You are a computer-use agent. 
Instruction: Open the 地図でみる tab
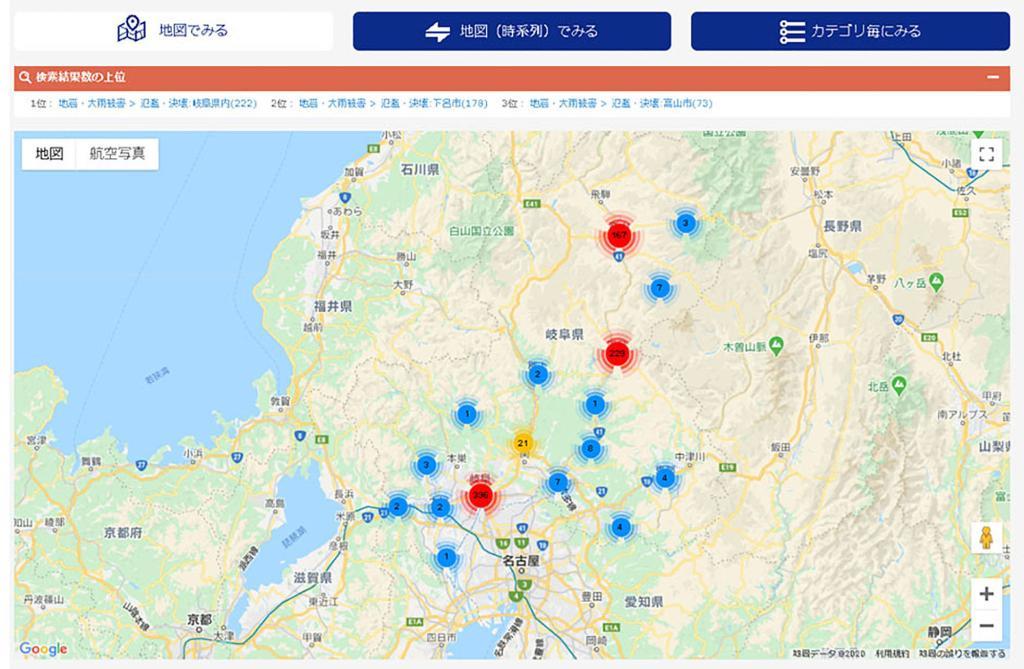pyautogui.click(x=173, y=31)
